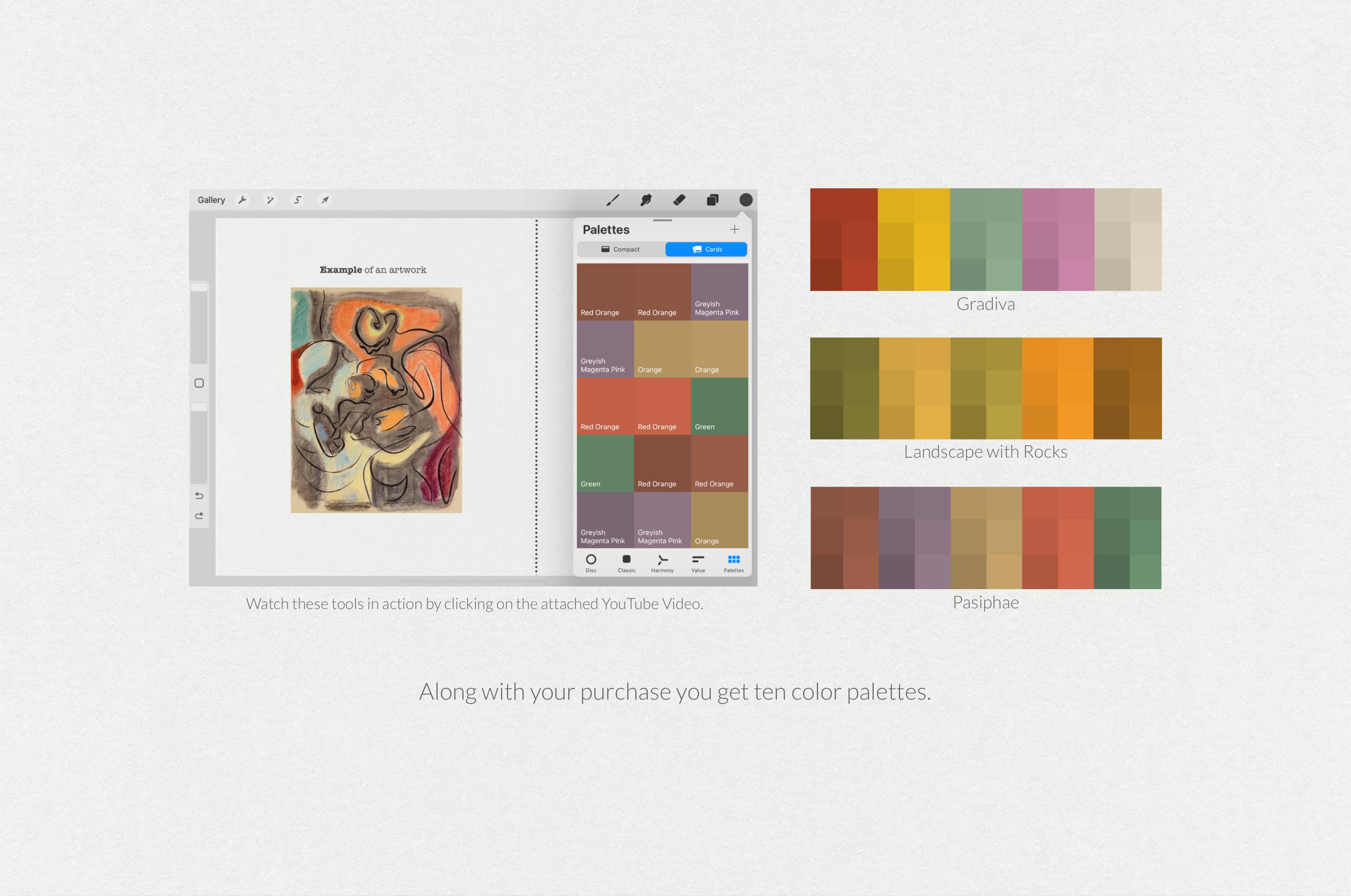Open the Value color panel

pos(697,563)
